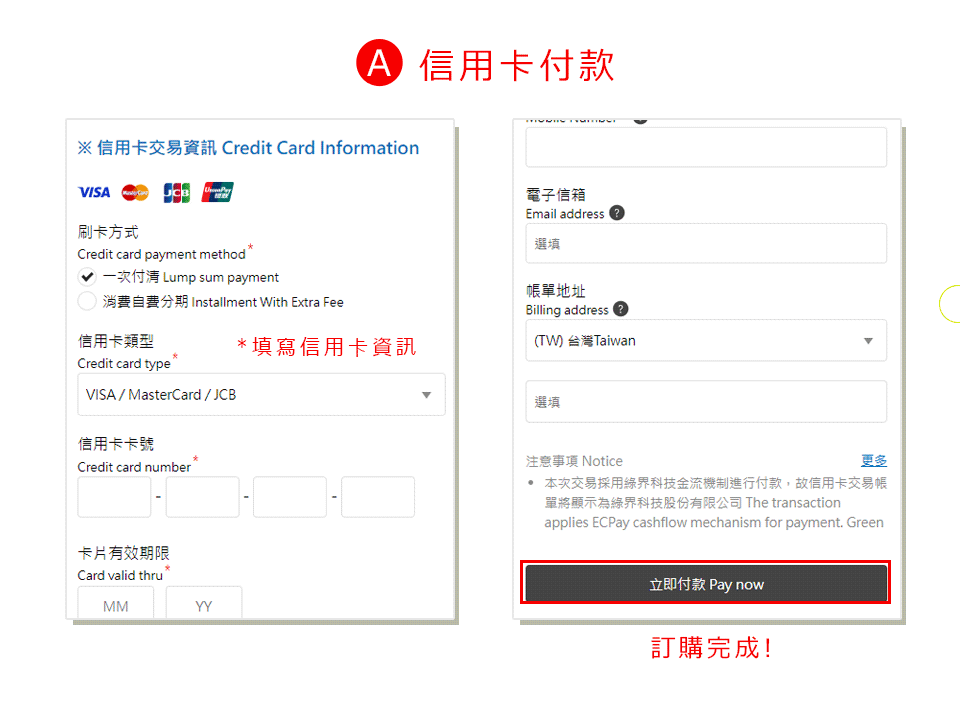Click the MasterCard logo icon
Image resolution: width=960 pixels, height=705 pixels.
click(x=135, y=193)
